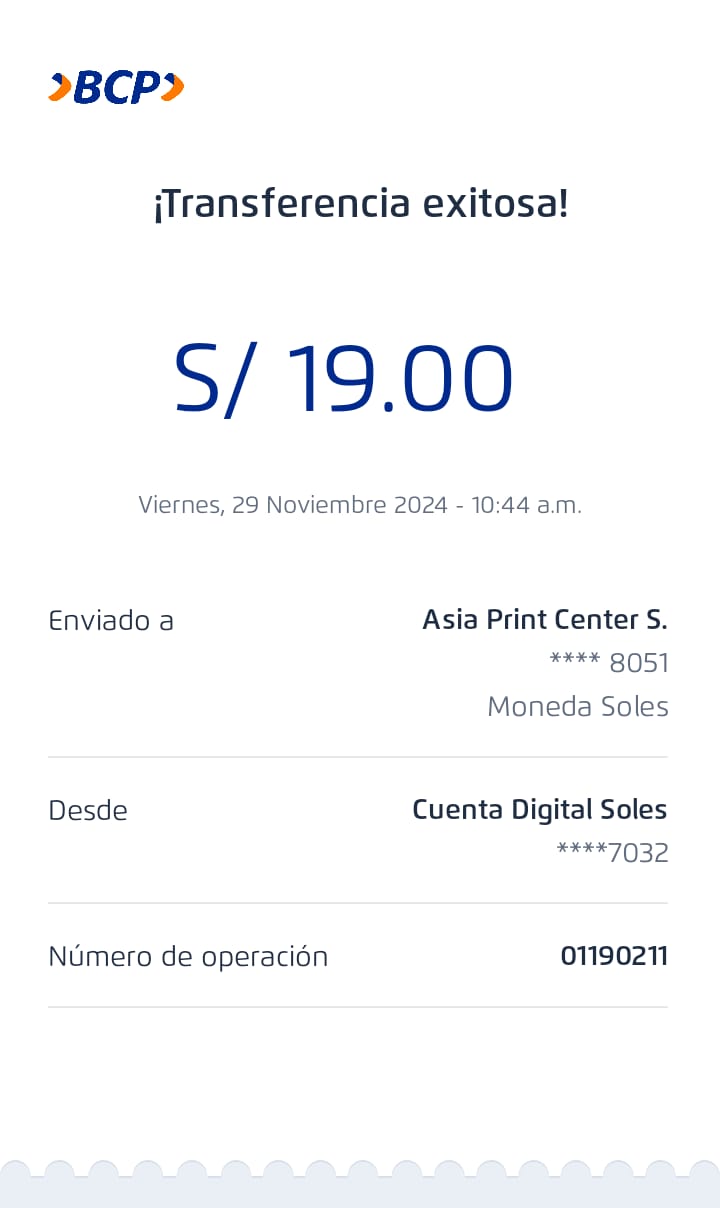Click the BCP logo
720x1208 pixels.
pos(116,88)
